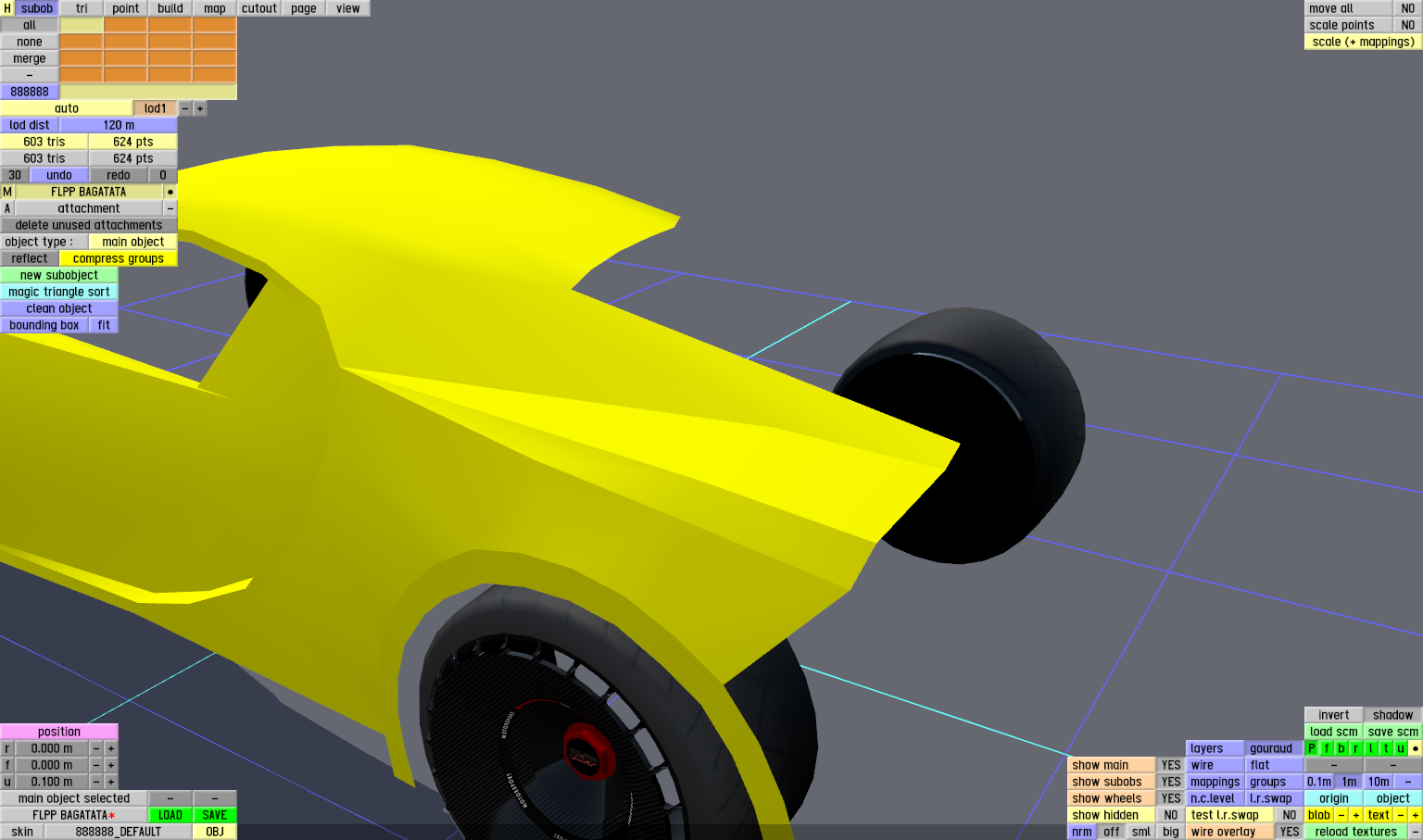This screenshot has height=840, width=1423.
Task: Toggle the NO value beside show hidden
Action: [1171, 815]
